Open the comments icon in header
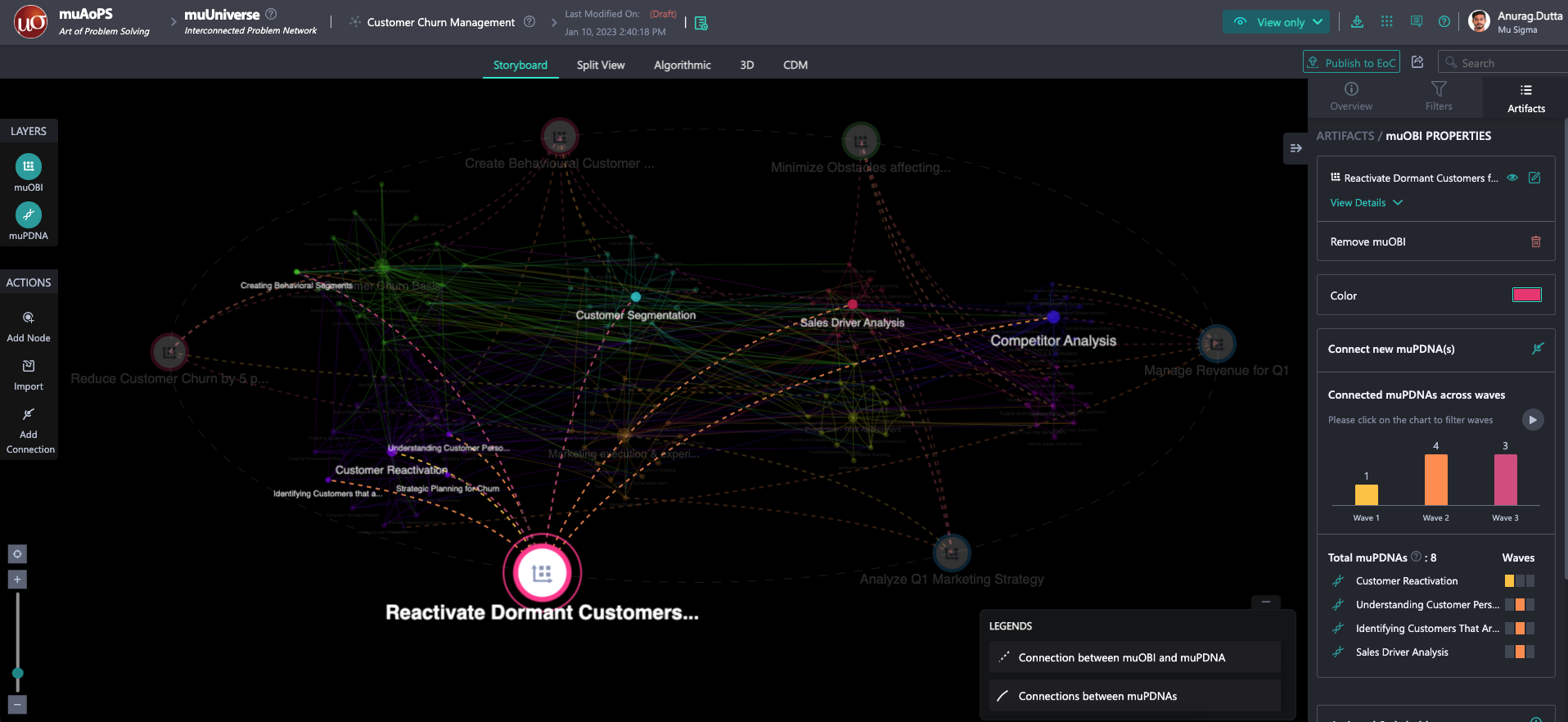 pos(1417,22)
